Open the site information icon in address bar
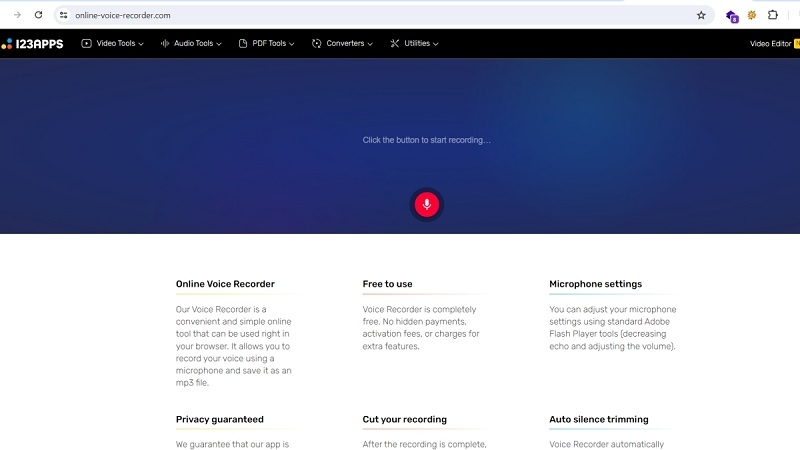The image size is (800, 450). tap(63, 15)
